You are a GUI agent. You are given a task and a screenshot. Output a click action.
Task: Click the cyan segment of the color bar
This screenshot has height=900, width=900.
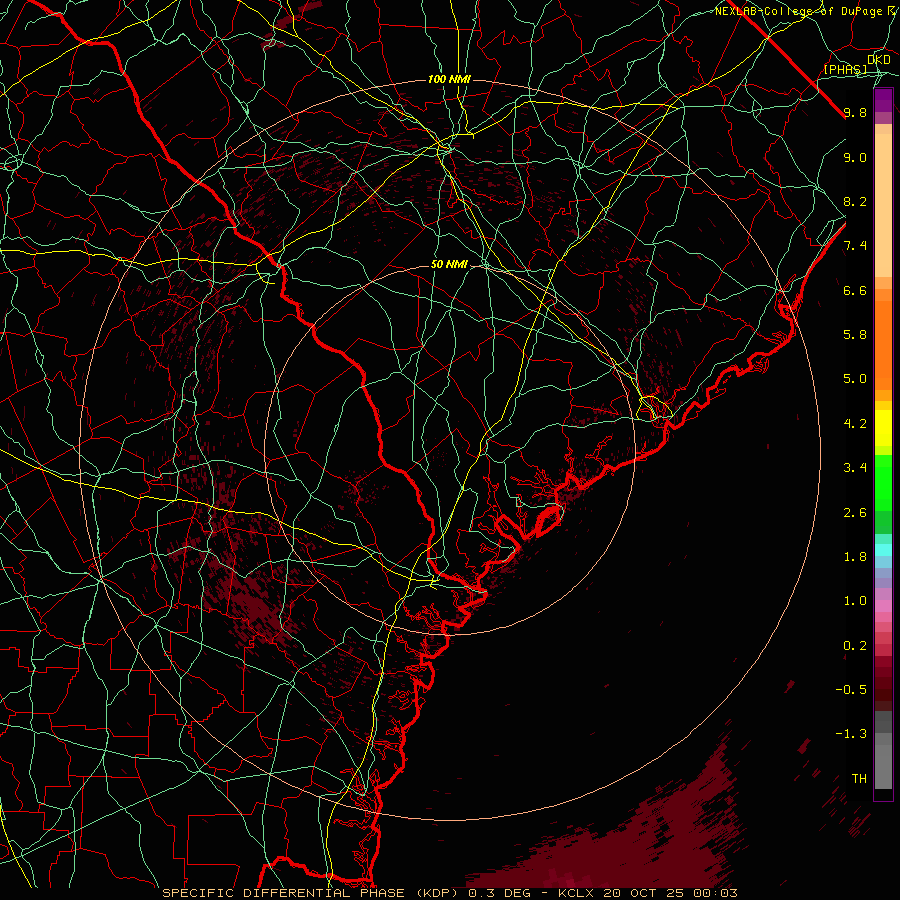point(883,549)
